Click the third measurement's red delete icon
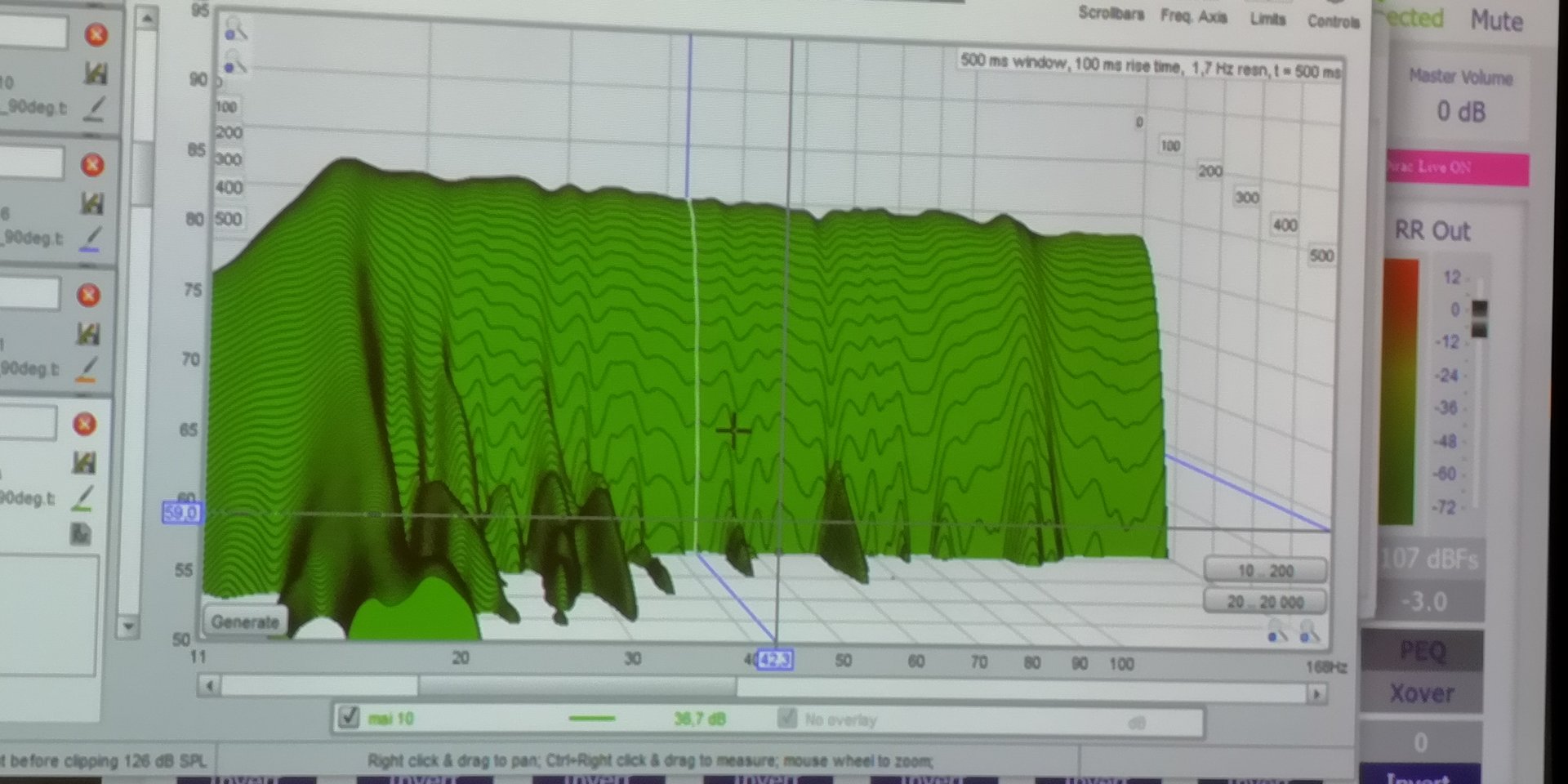Screen dimensions: 1568x784 tap(88, 295)
